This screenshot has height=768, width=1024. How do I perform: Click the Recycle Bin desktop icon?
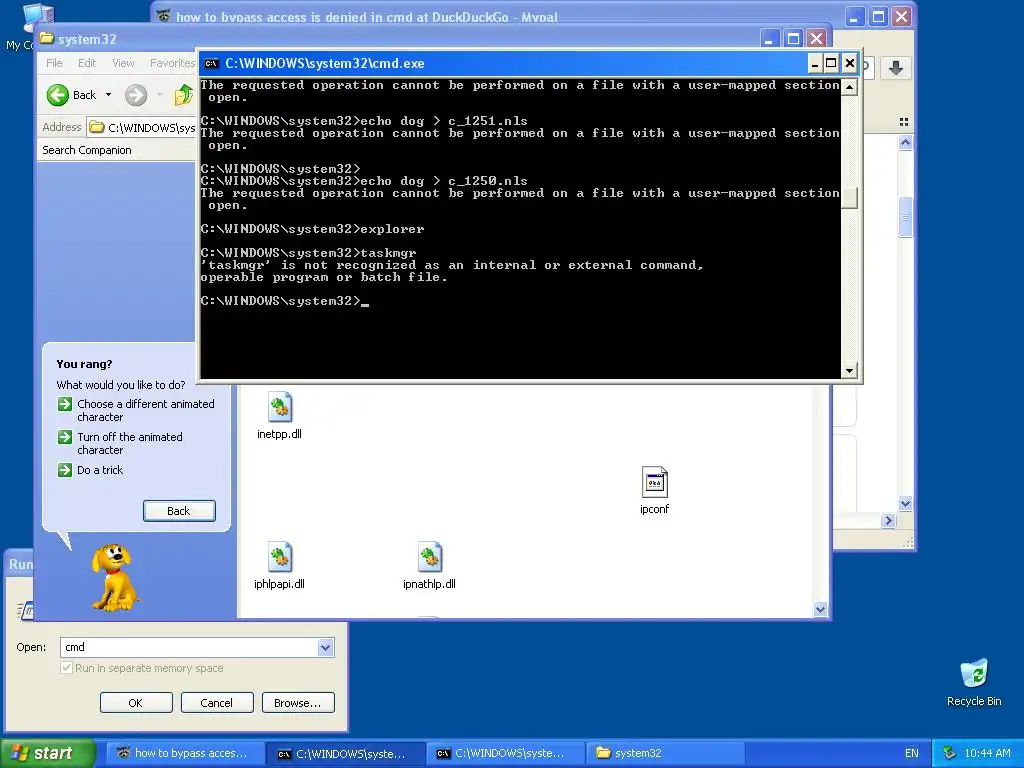click(x=974, y=674)
